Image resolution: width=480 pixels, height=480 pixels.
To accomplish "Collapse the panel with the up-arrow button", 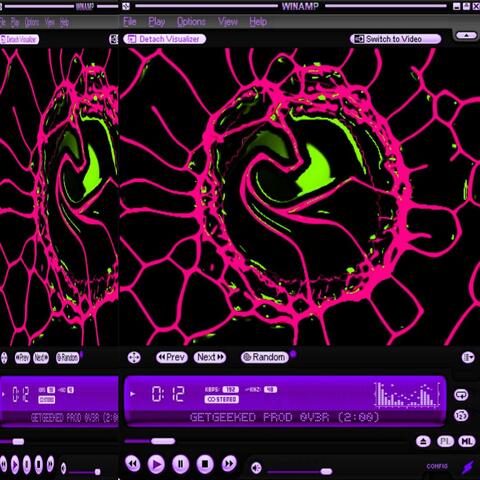I will click(466, 35).
